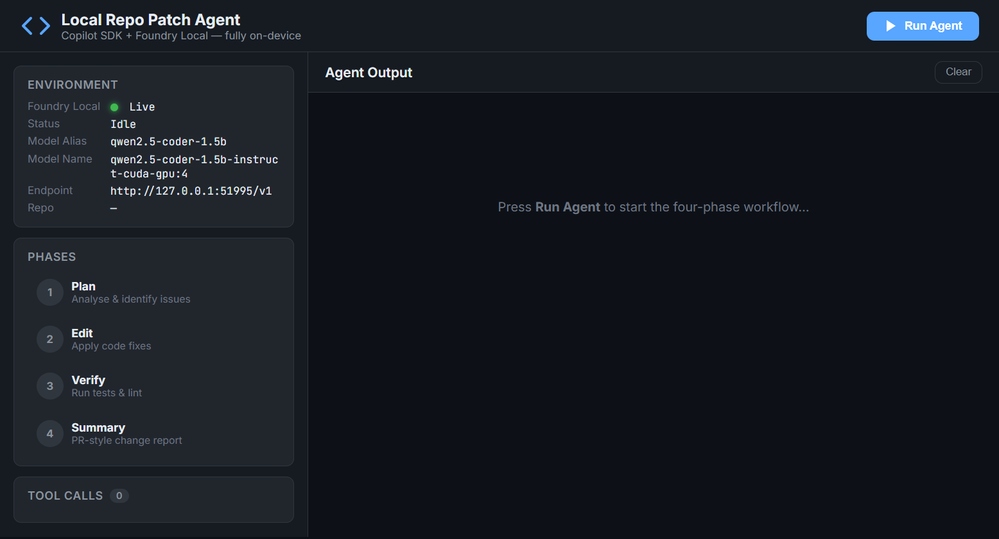This screenshot has width=999, height=539.
Task: Click the phase 3 number circle
Action: click(x=49, y=386)
